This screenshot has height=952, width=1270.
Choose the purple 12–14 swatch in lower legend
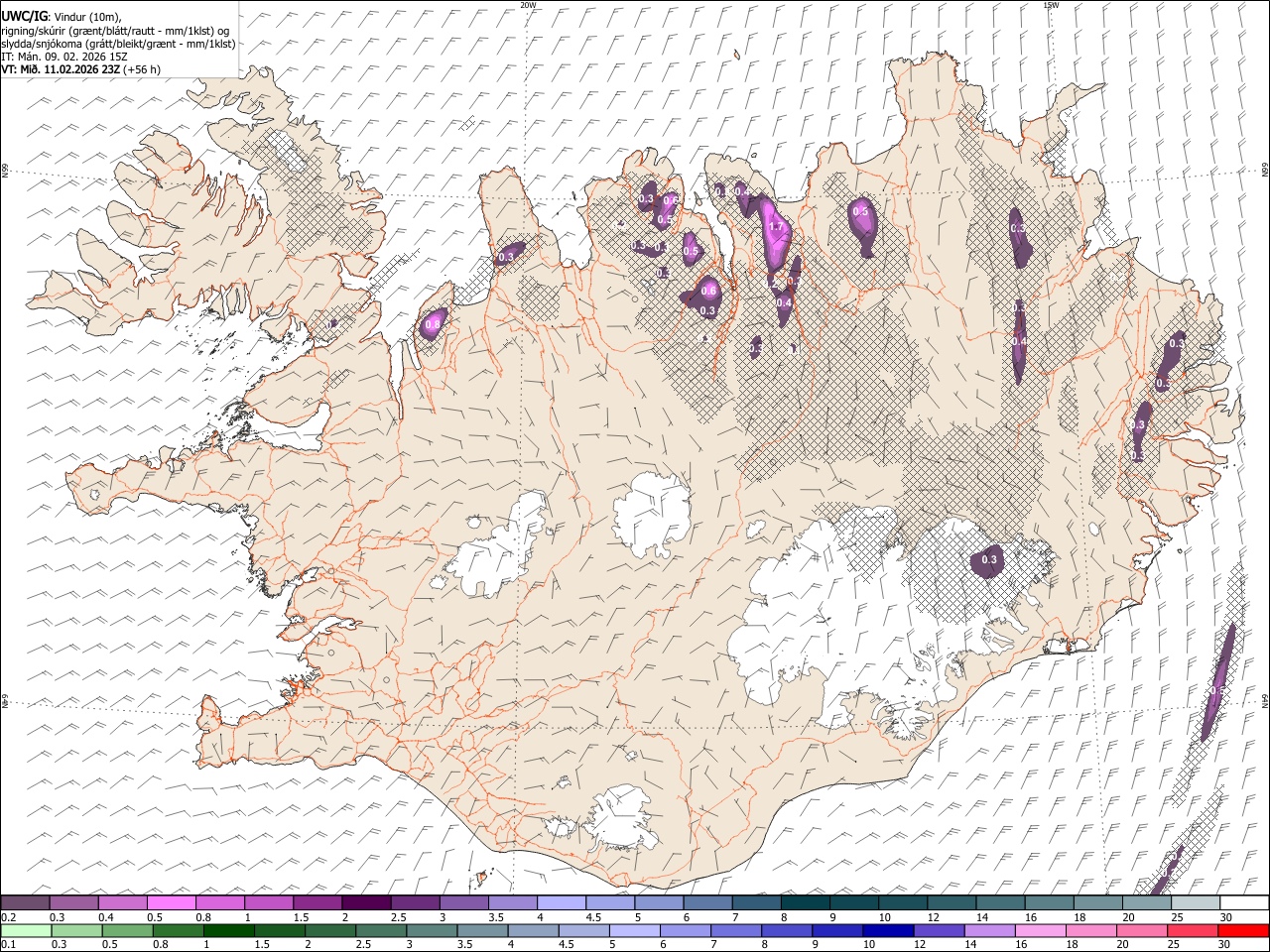tap(940, 930)
